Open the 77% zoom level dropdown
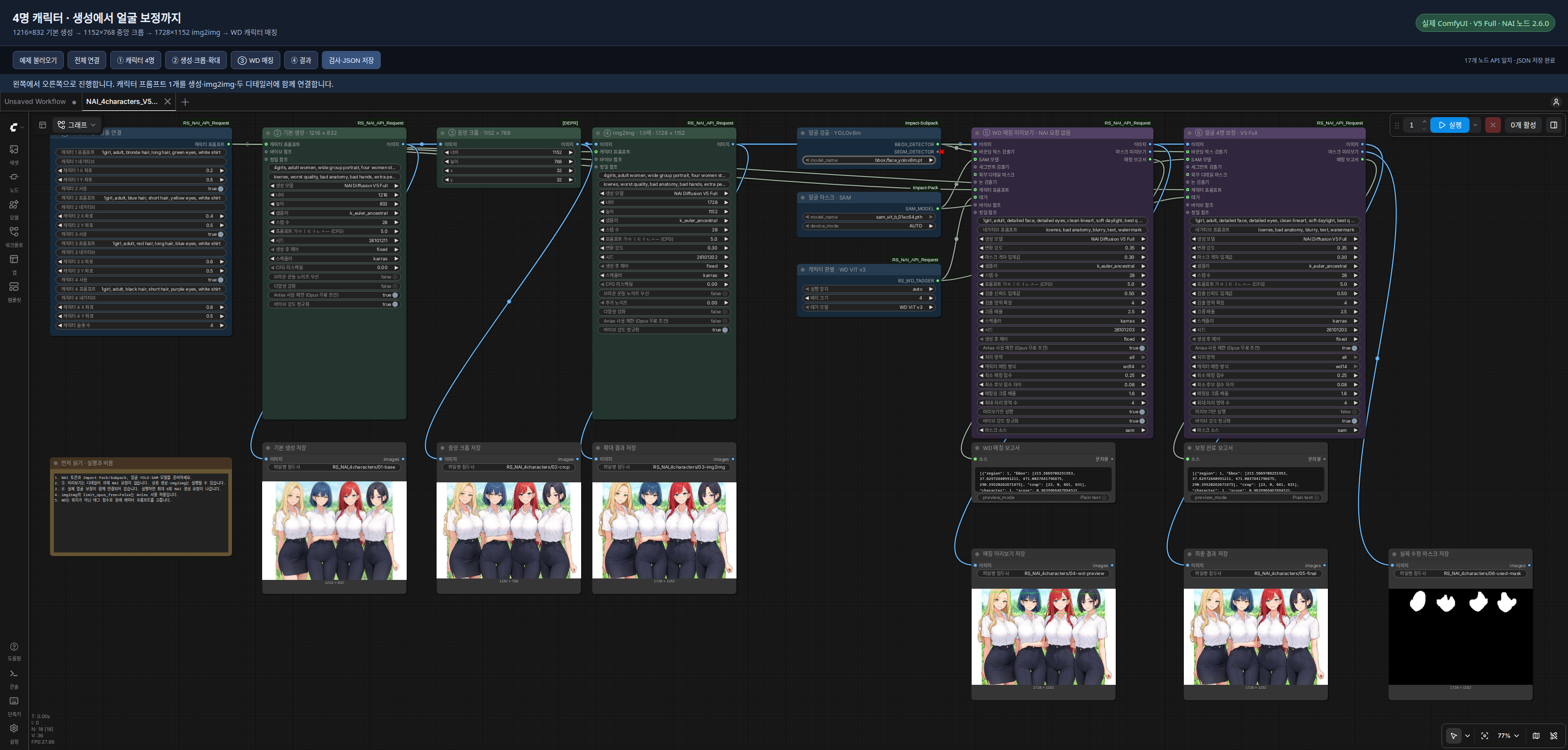Image resolution: width=1568 pixels, height=750 pixels. coord(1508,735)
